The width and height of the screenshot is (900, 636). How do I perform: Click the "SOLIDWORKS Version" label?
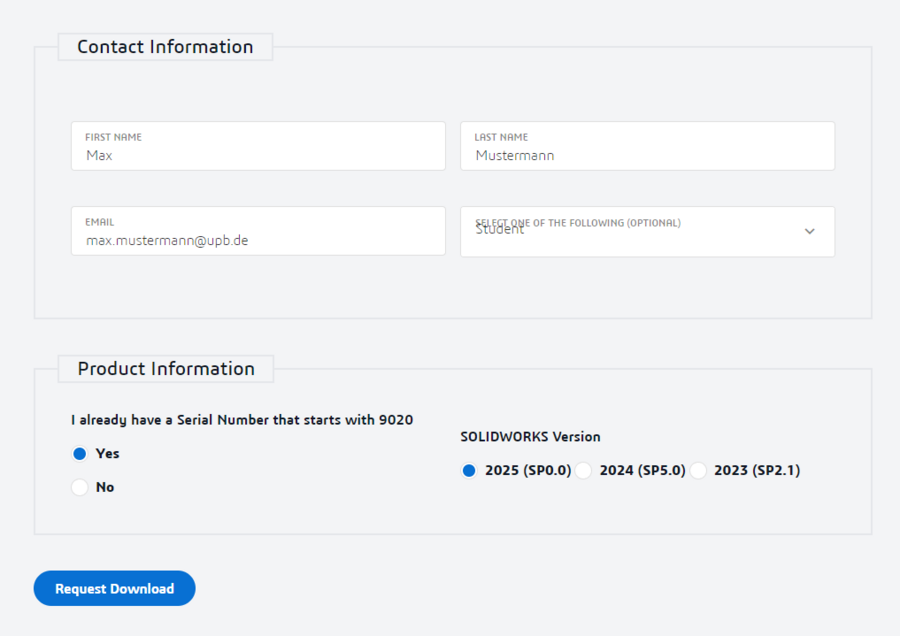(530, 437)
